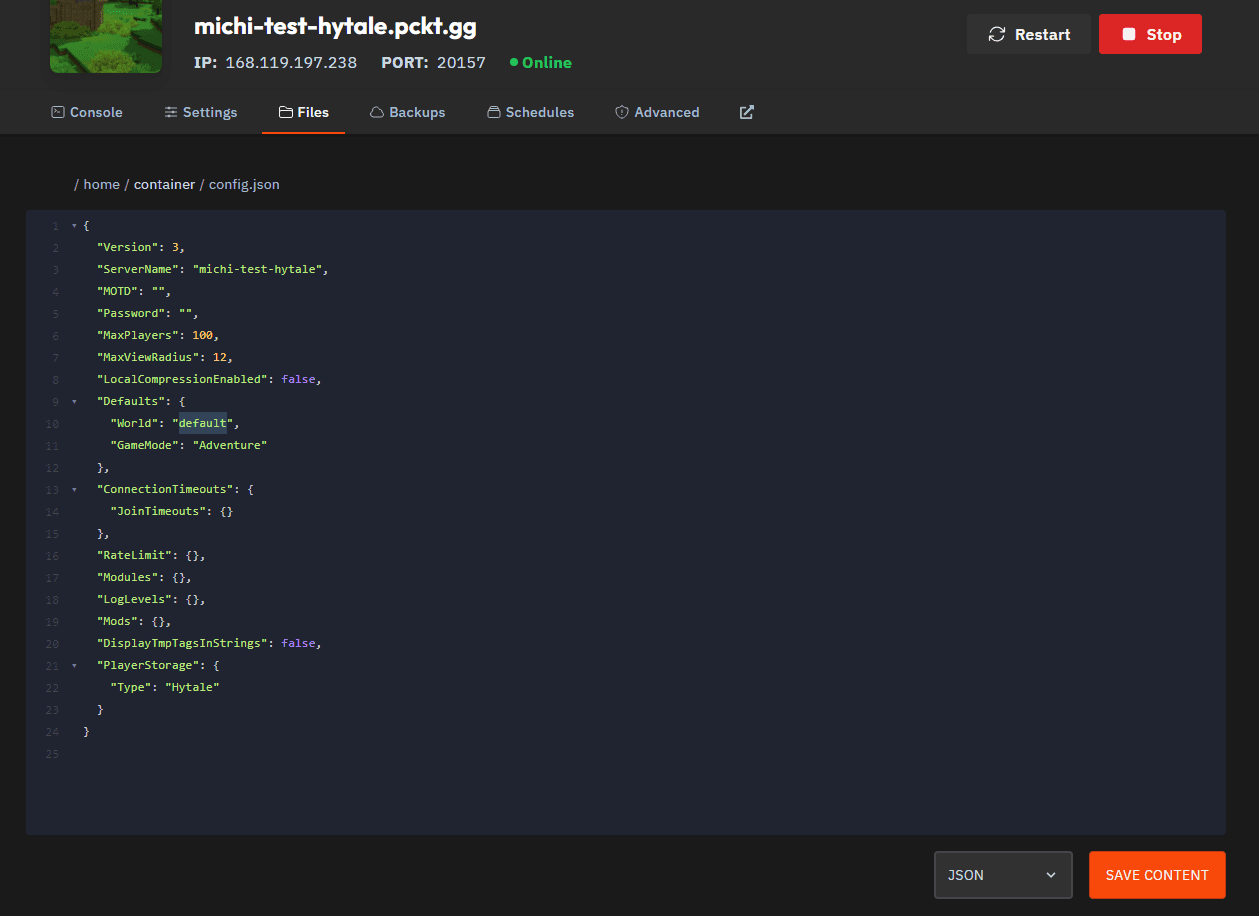Switch to the Console tab
The width and height of the screenshot is (1259, 916).
click(87, 112)
